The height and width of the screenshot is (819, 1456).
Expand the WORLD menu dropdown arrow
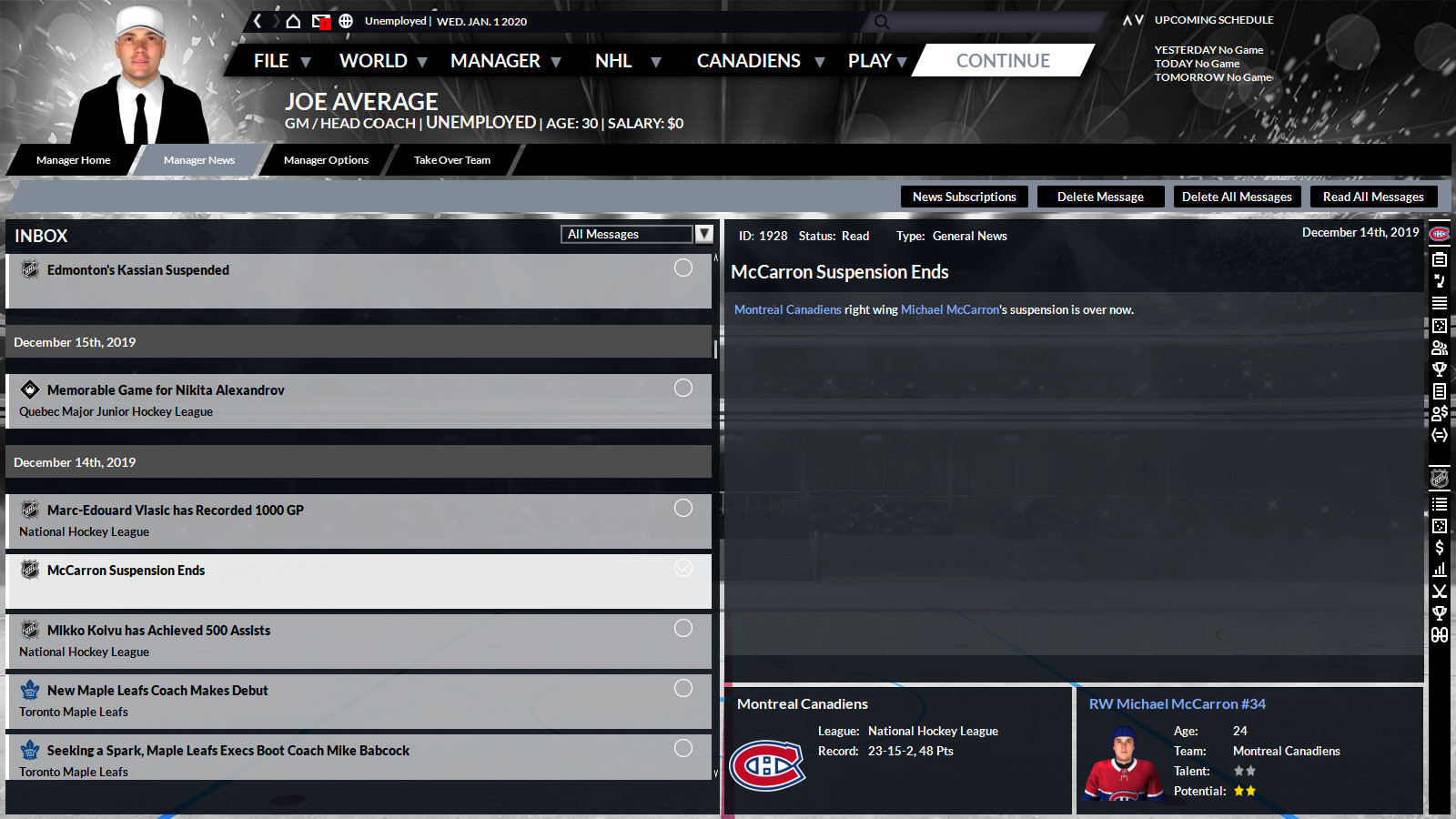[x=422, y=61]
